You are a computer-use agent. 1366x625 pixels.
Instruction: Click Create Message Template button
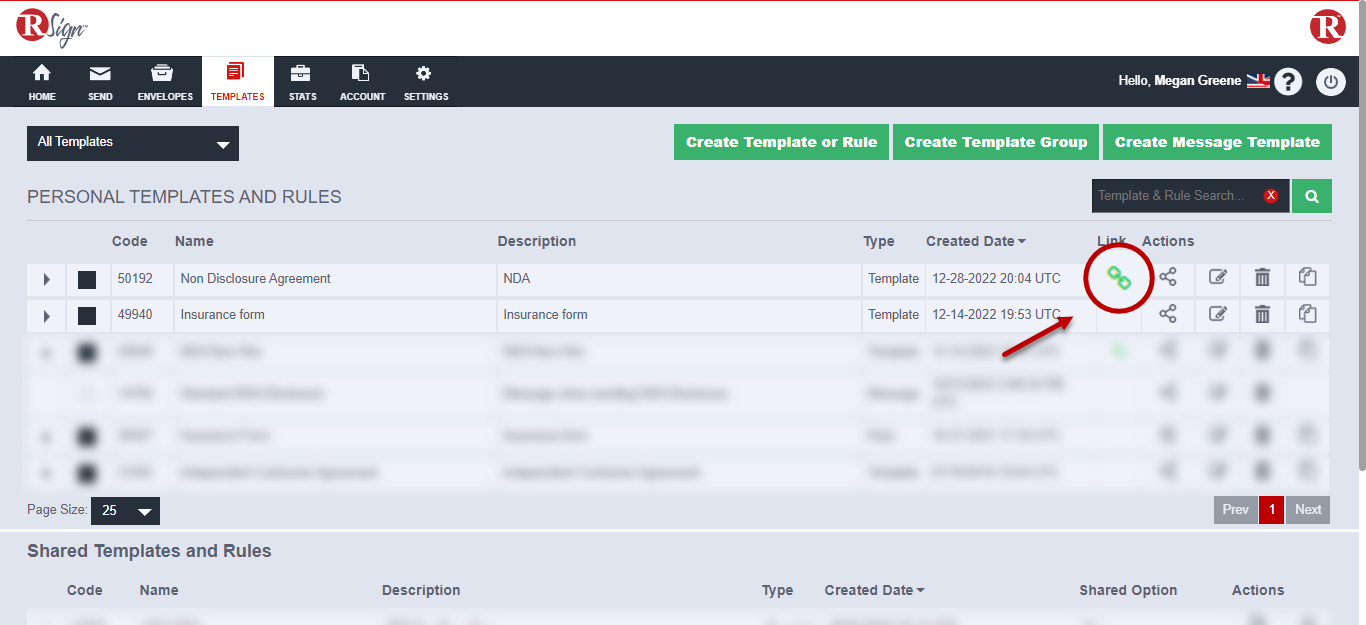click(x=1217, y=142)
